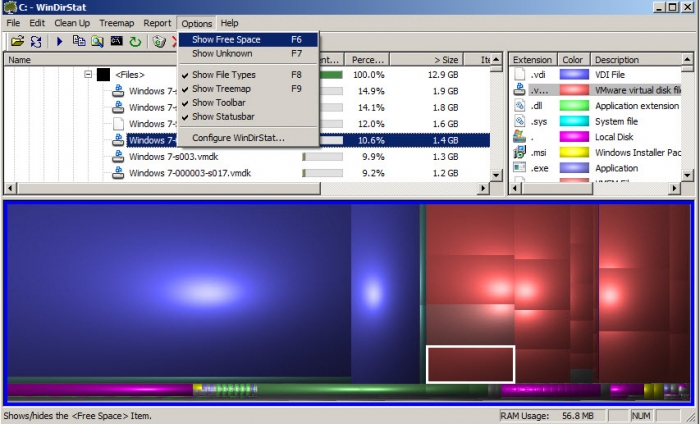
Task: Click the .dll file type icon
Action: pos(520,105)
